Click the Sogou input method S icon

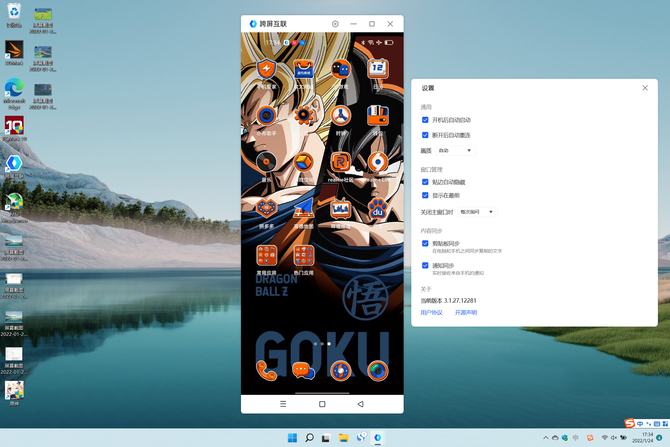click(629, 423)
